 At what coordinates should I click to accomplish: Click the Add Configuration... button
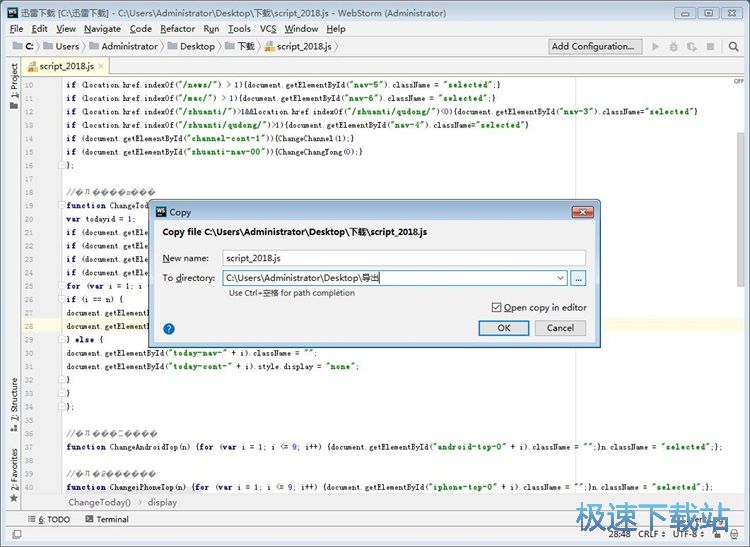point(595,46)
